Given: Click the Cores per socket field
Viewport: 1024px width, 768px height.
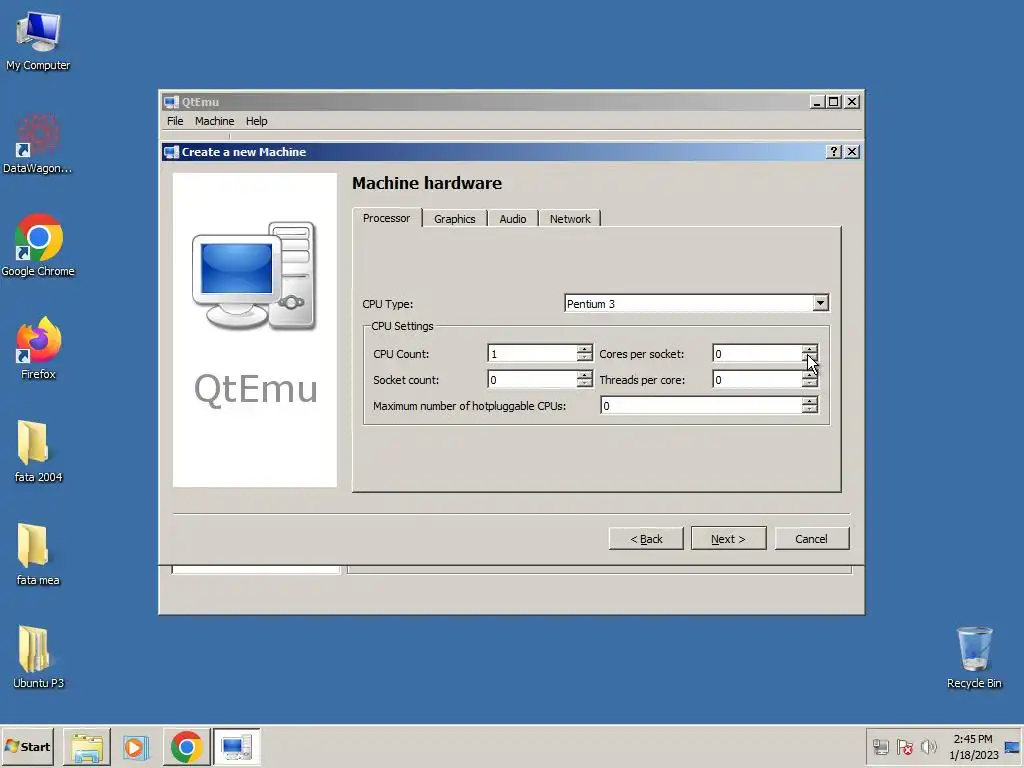Looking at the screenshot, I should pyautogui.click(x=758, y=353).
